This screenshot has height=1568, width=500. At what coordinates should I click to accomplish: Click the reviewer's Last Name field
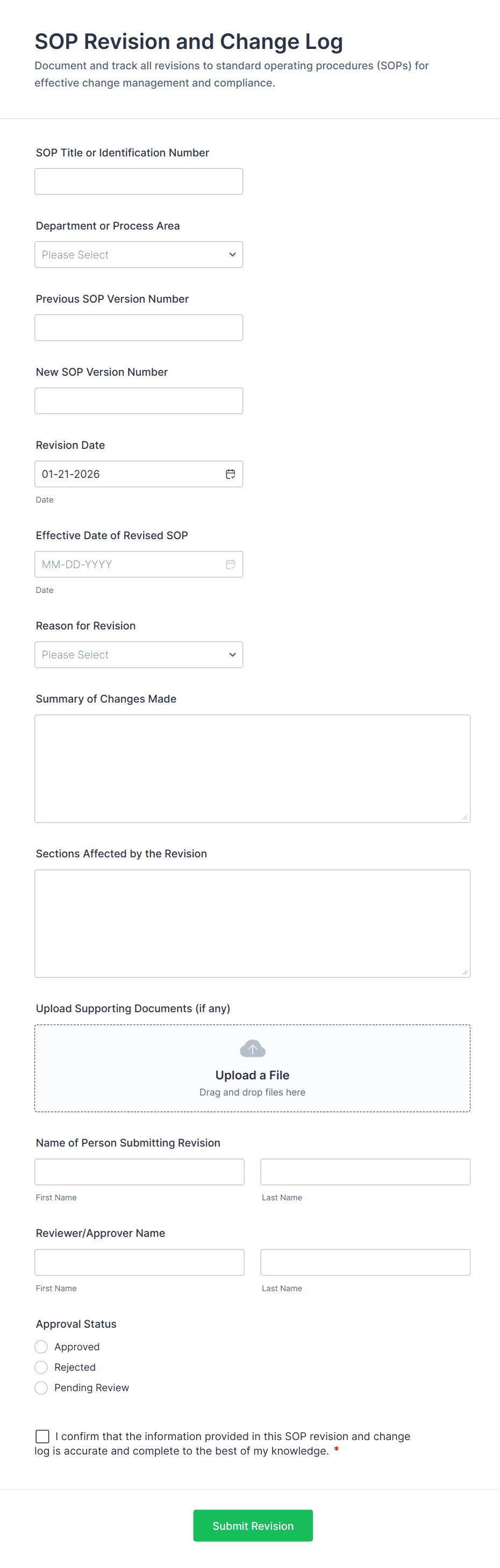tap(364, 1262)
